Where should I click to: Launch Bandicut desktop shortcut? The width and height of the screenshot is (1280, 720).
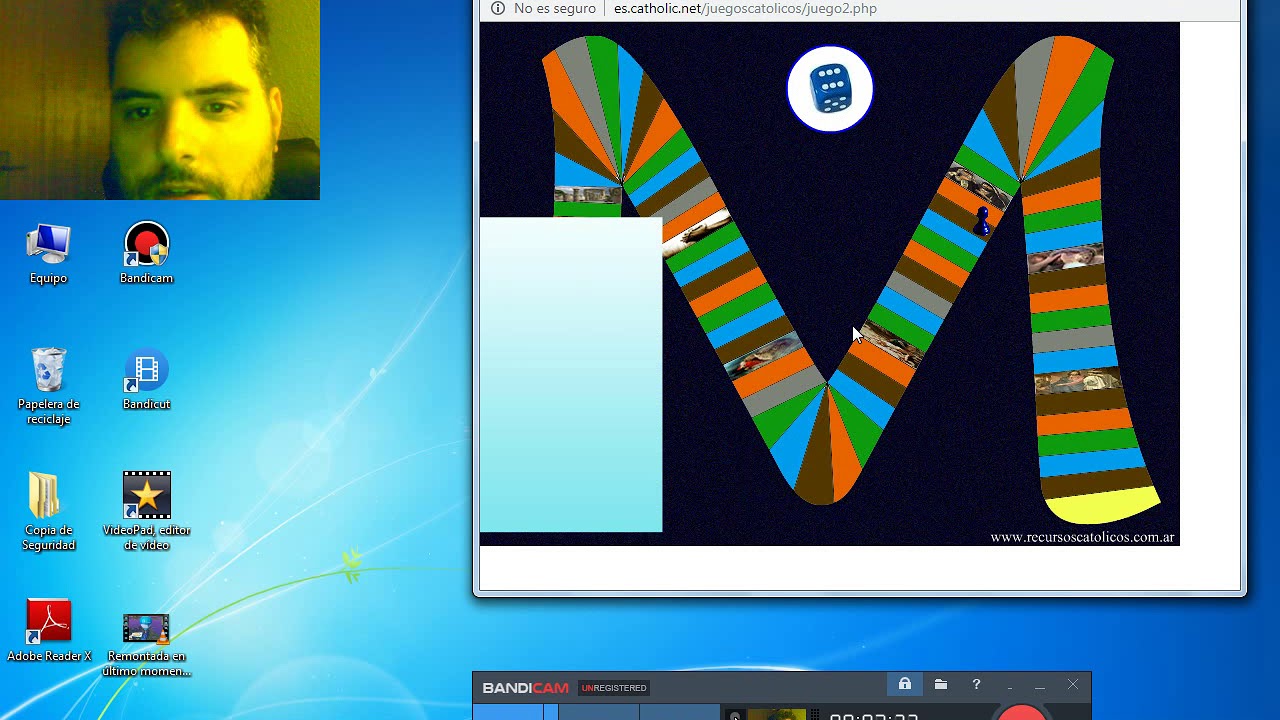pos(146,380)
